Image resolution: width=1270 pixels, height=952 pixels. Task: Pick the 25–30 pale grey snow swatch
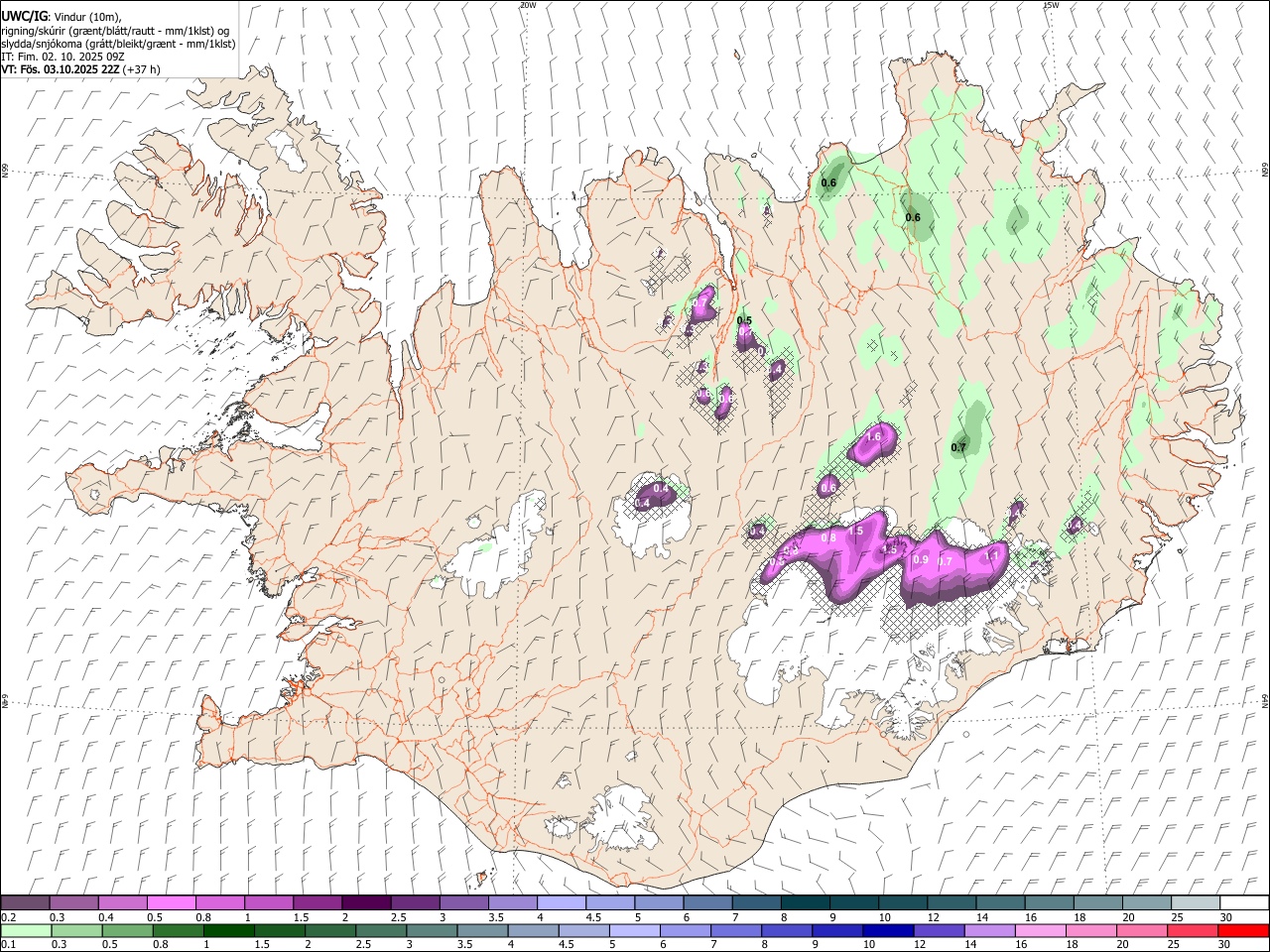[x=1196, y=903]
